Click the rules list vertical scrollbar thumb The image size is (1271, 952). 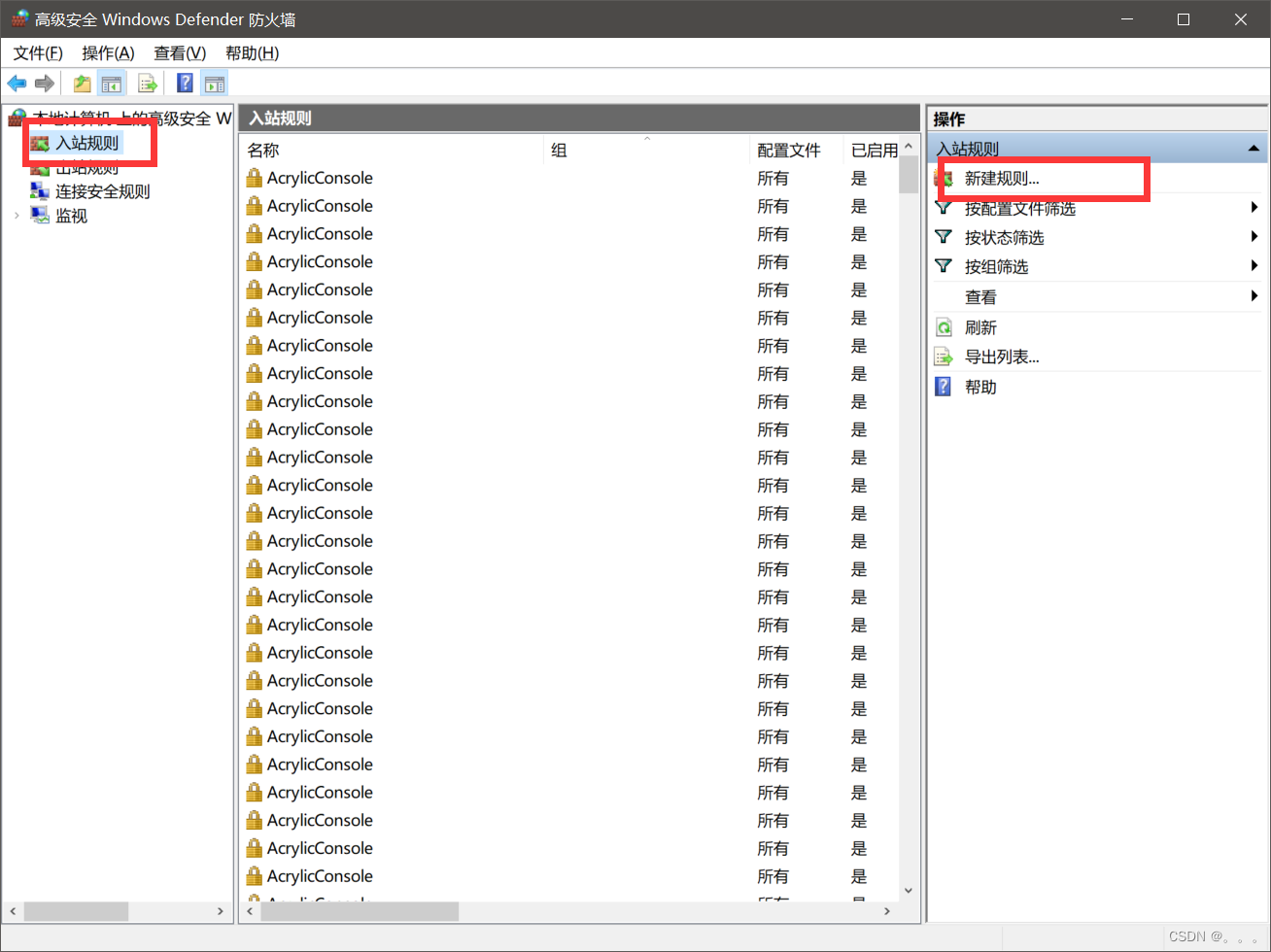(909, 175)
